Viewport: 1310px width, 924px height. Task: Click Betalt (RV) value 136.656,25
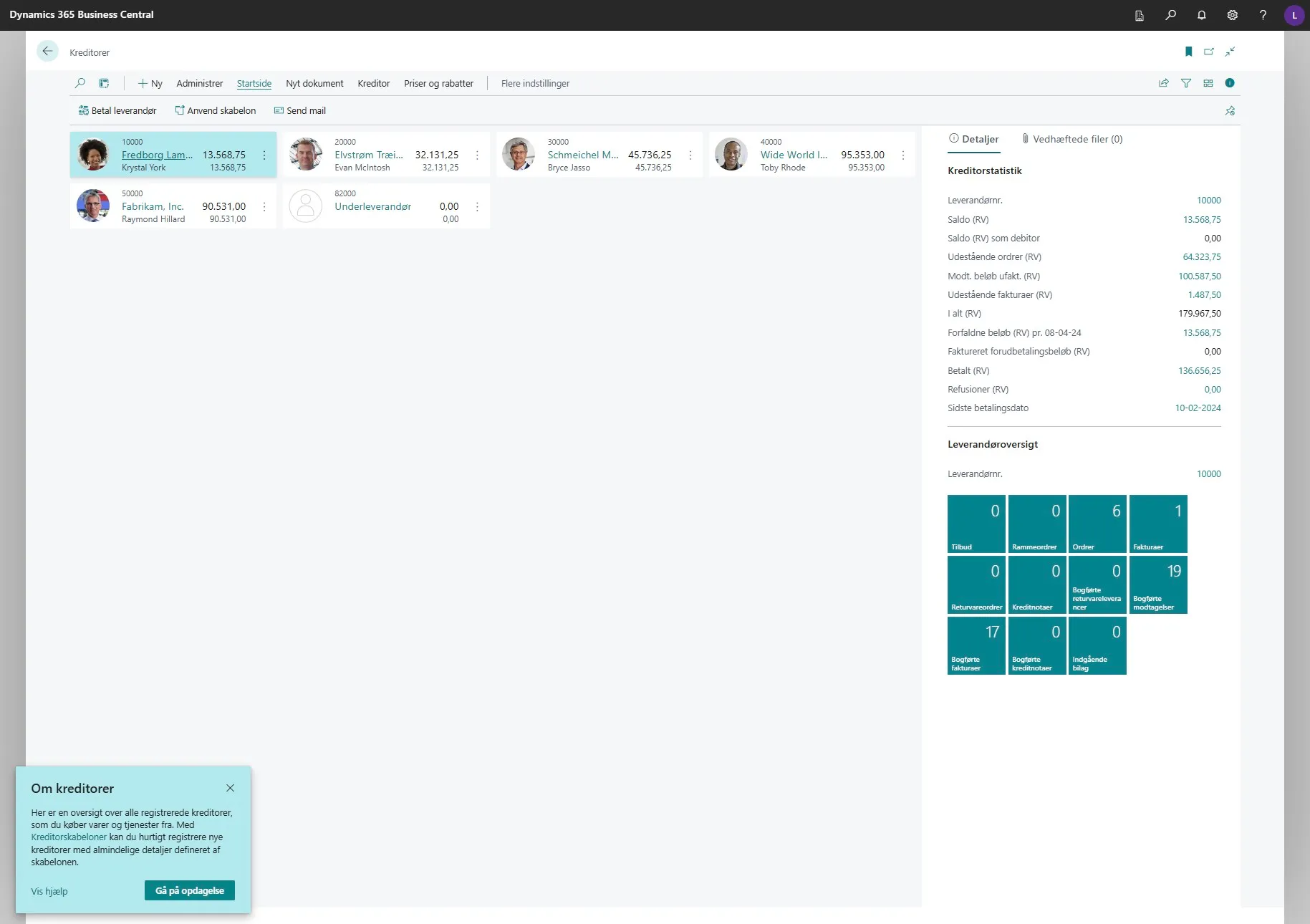pyautogui.click(x=1200, y=371)
